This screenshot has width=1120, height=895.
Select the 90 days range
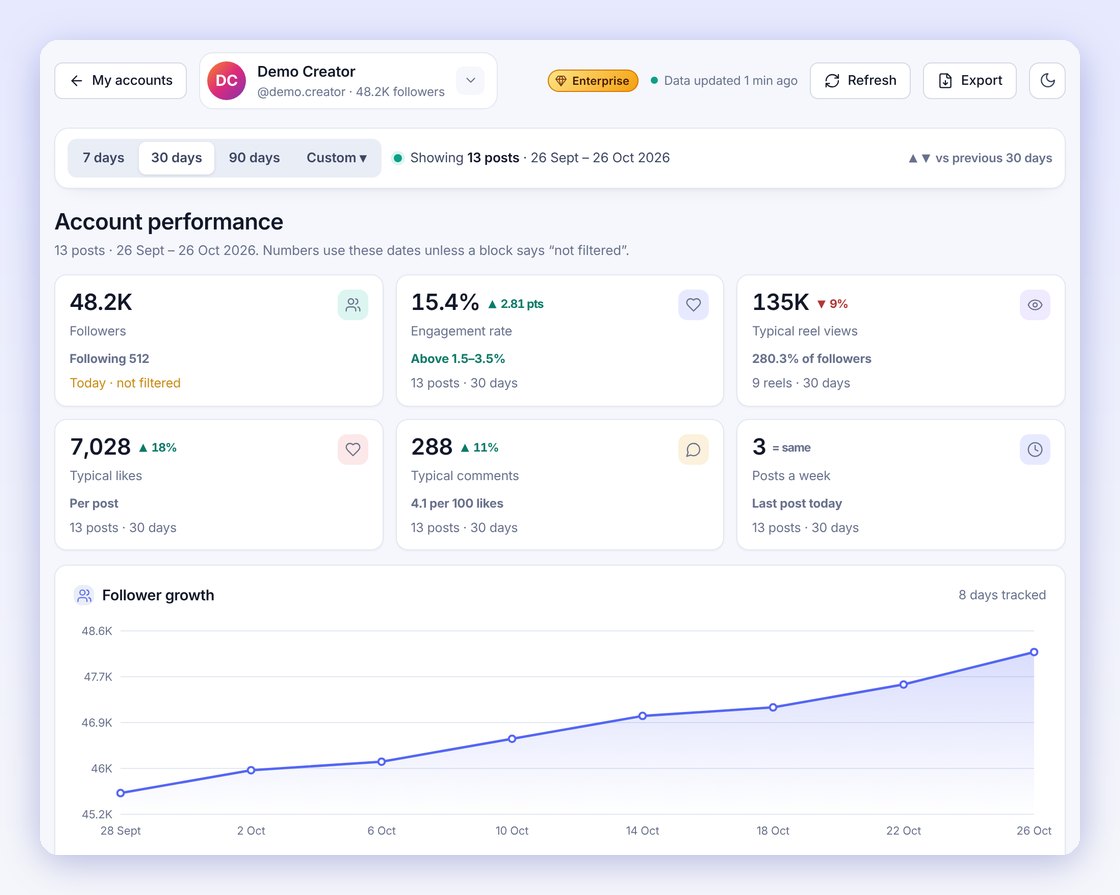(254, 158)
